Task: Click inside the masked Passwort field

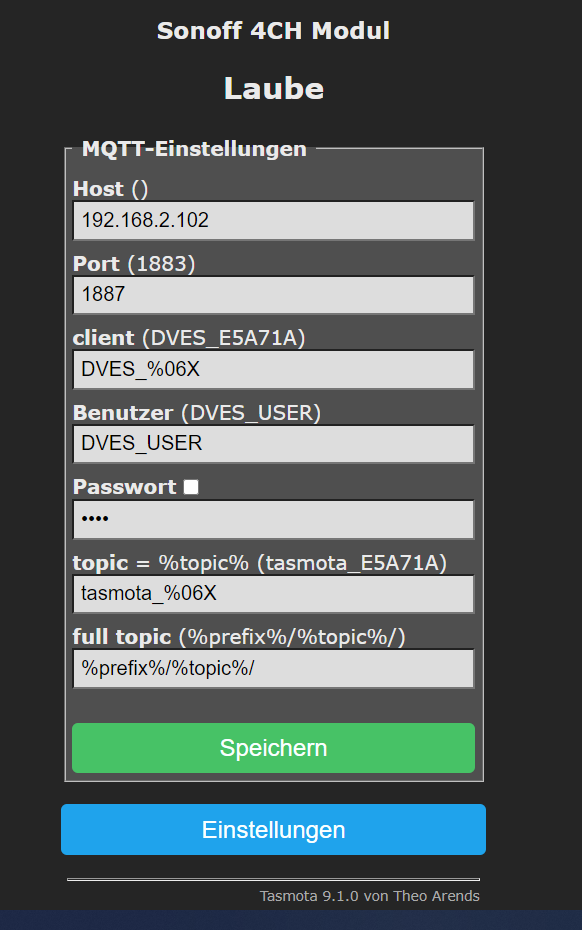Action: click(x=273, y=520)
